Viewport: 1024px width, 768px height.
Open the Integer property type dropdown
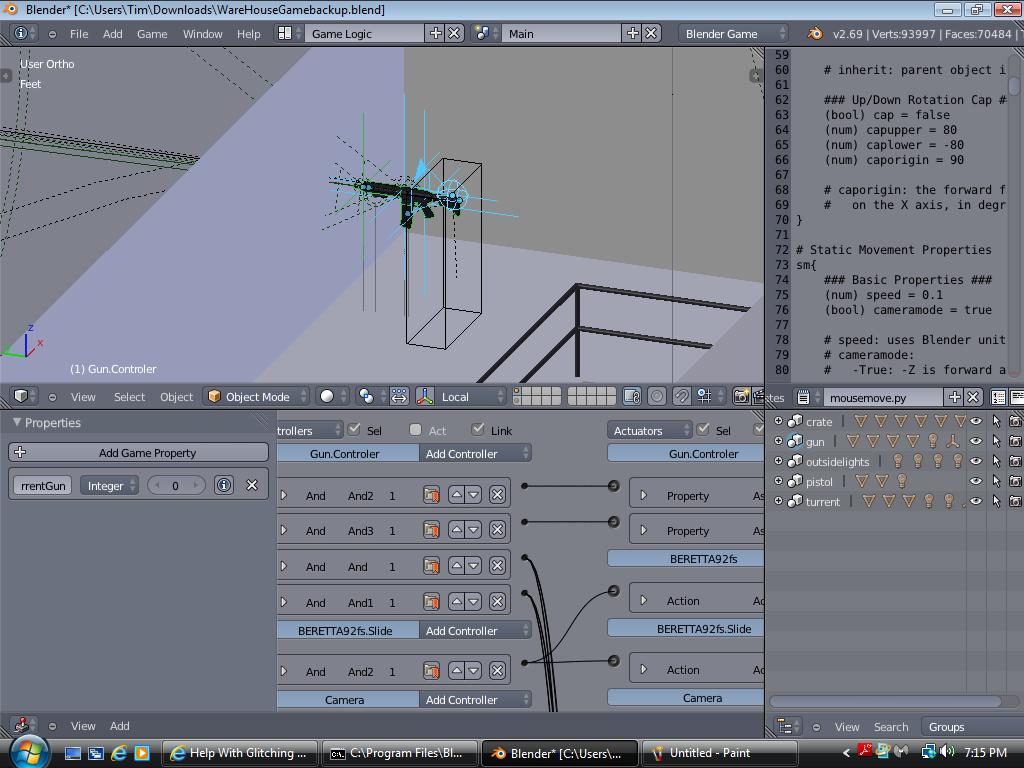click(108, 485)
